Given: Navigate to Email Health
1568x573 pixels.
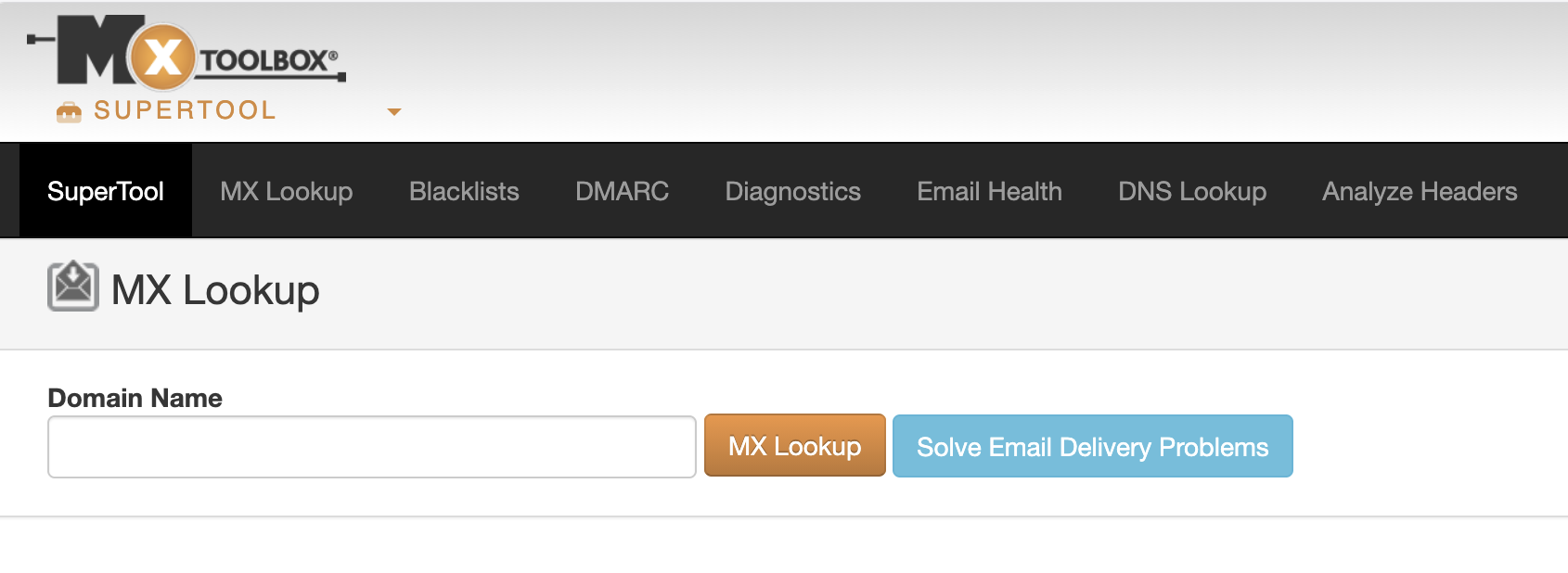Looking at the screenshot, I should pyautogui.click(x=989, y=191).
